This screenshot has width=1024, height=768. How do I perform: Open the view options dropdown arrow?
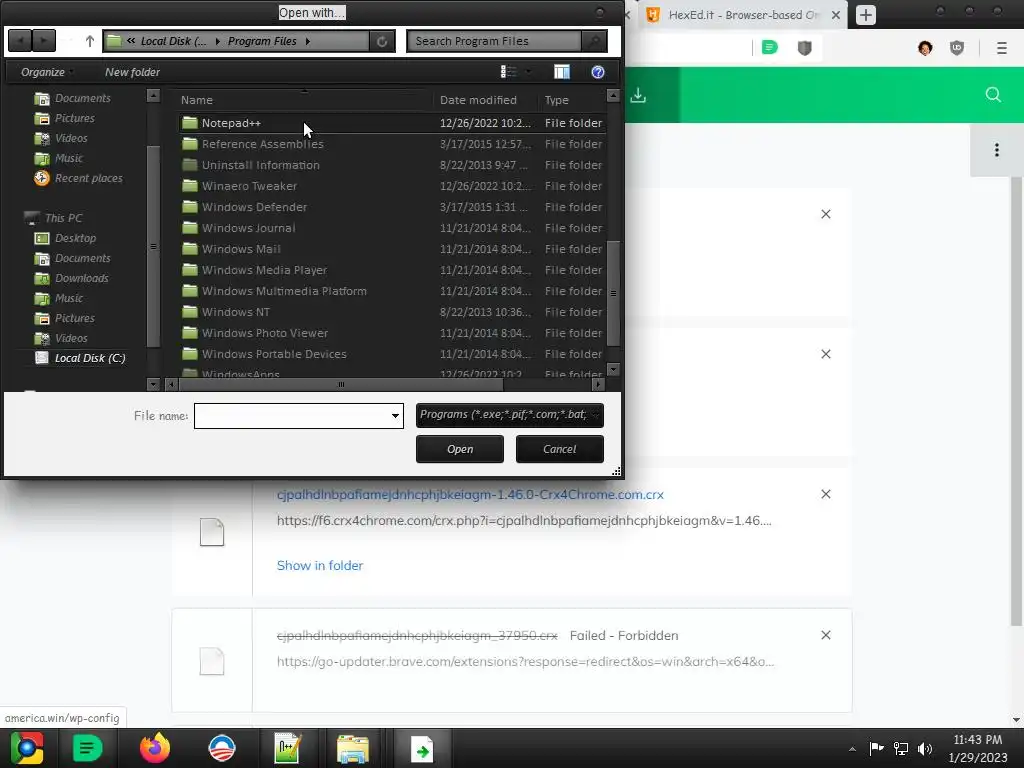tap(528, 72)
